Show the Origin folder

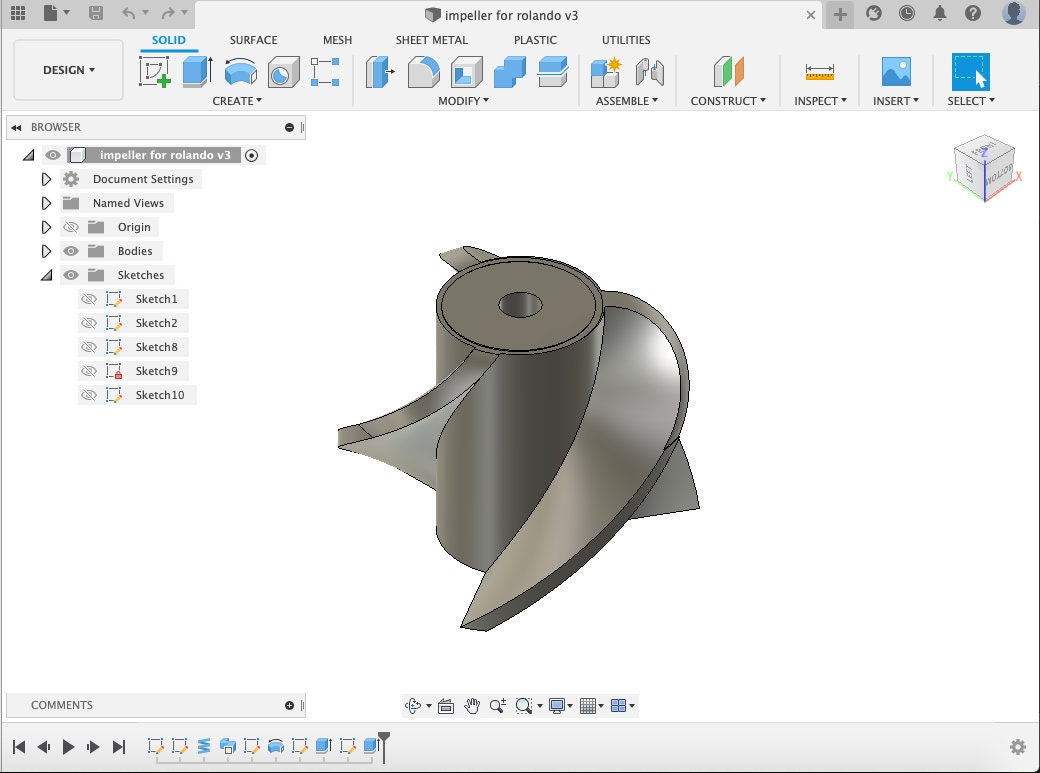70,227
